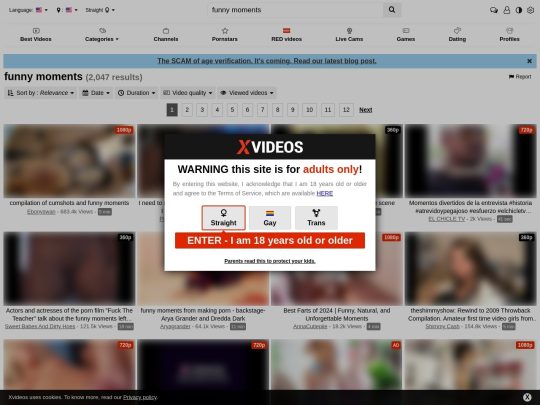
Task: Open the Profiles section
Action: pos(509,35)
